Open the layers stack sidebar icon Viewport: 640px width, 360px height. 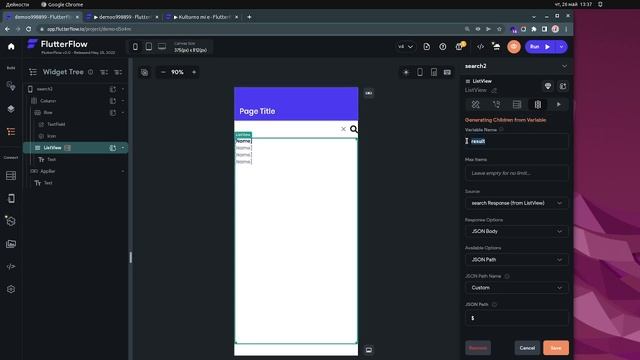(x=11, y=109)
